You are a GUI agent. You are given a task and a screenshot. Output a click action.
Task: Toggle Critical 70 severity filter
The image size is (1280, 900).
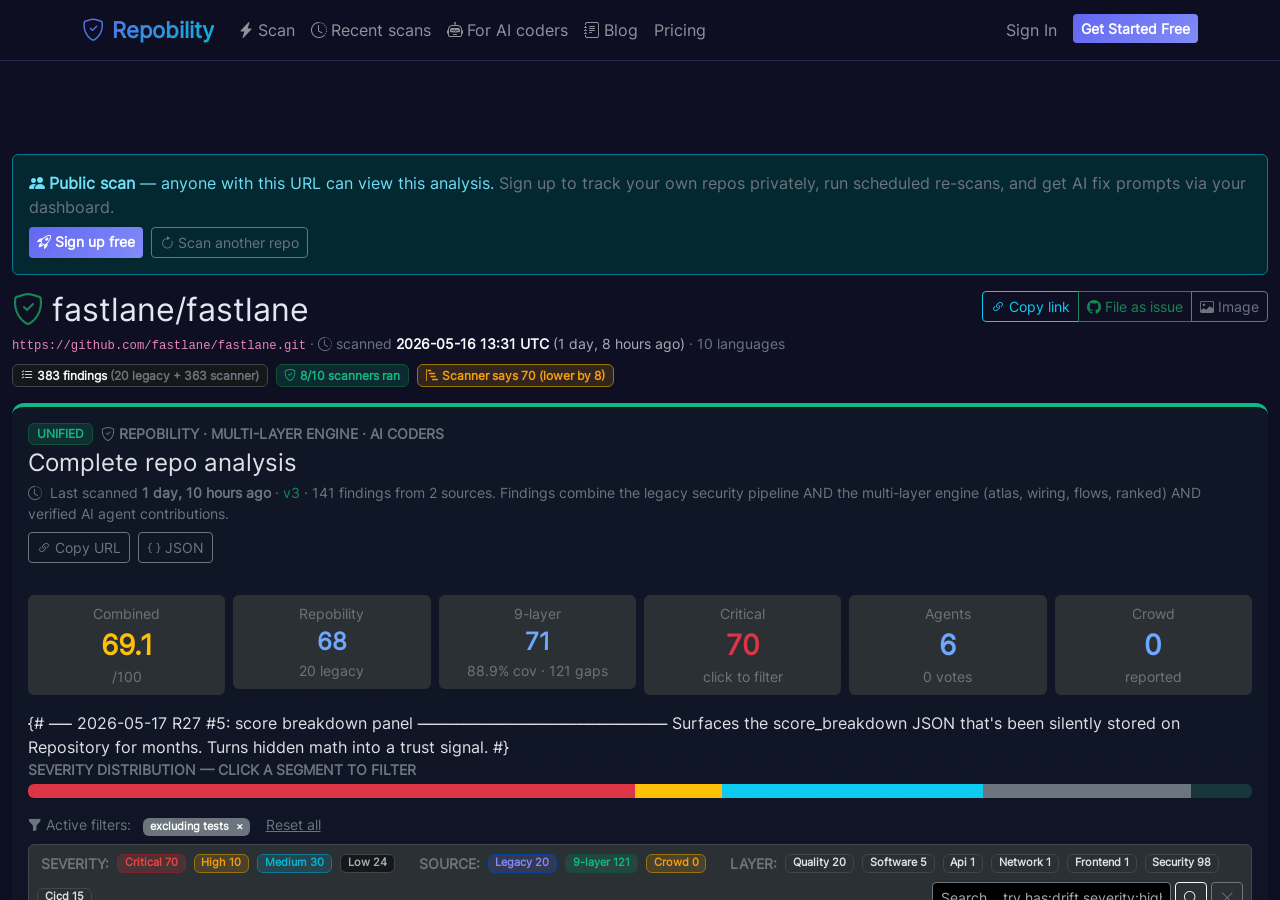pos(151,863)
